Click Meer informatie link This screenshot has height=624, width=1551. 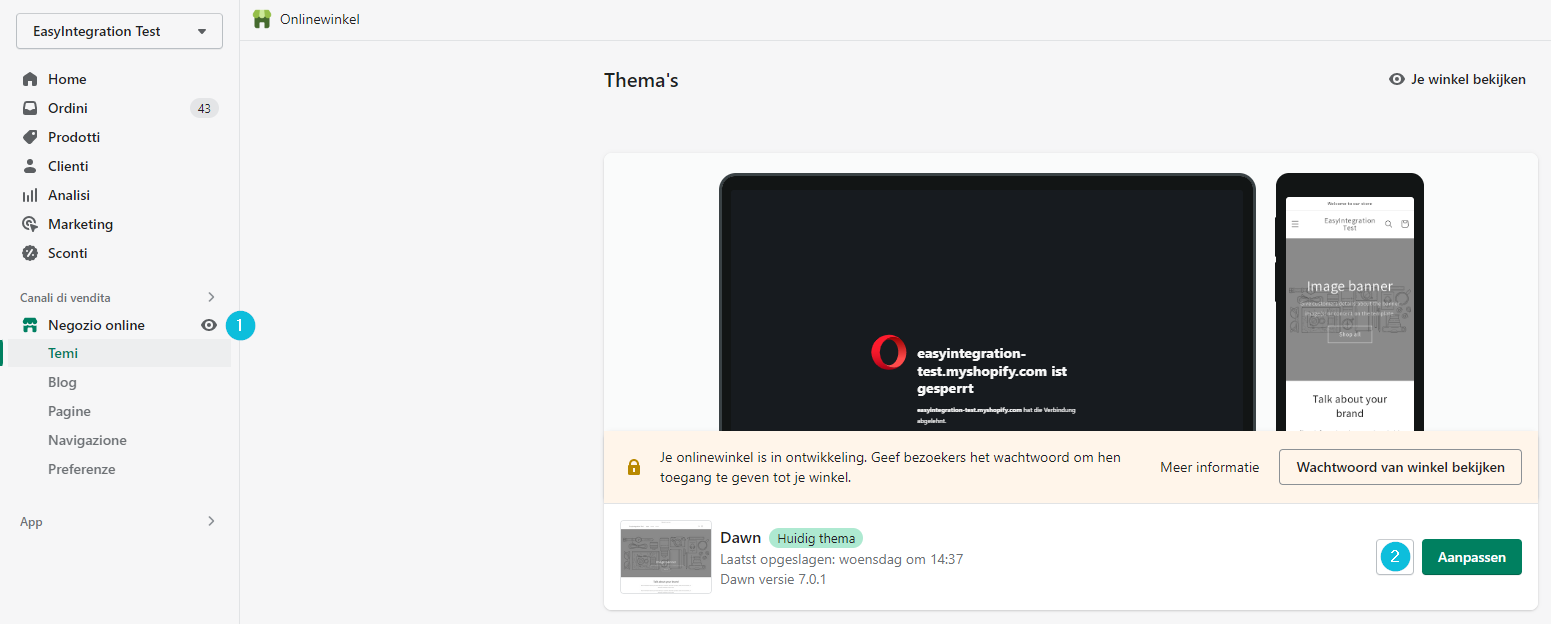tap(1209, 467)
